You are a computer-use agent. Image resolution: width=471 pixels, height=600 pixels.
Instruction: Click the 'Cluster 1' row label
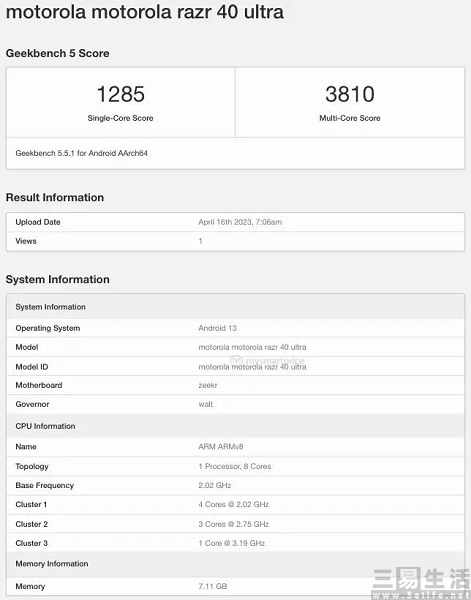point(31,505)
